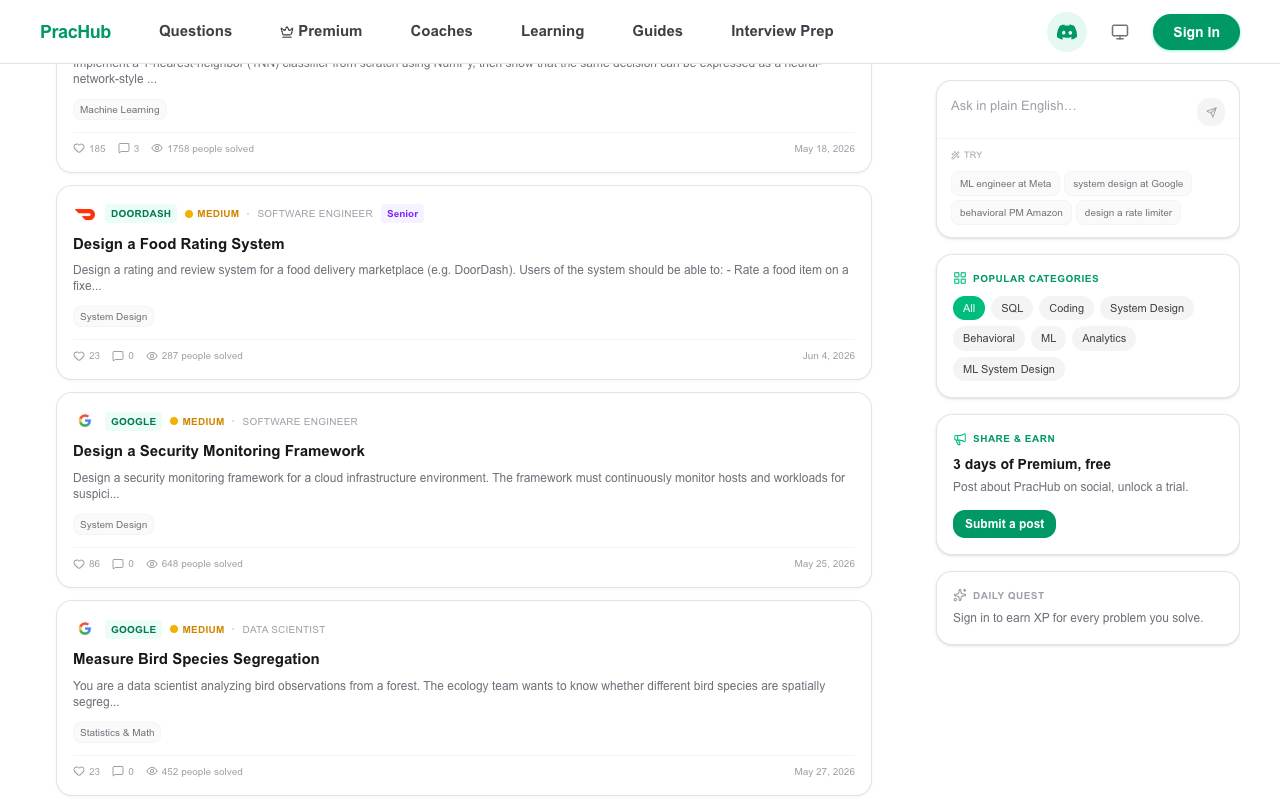The image size is (1280, 800).
Task: Open the Discord community icon
Action: (1067, 32)
